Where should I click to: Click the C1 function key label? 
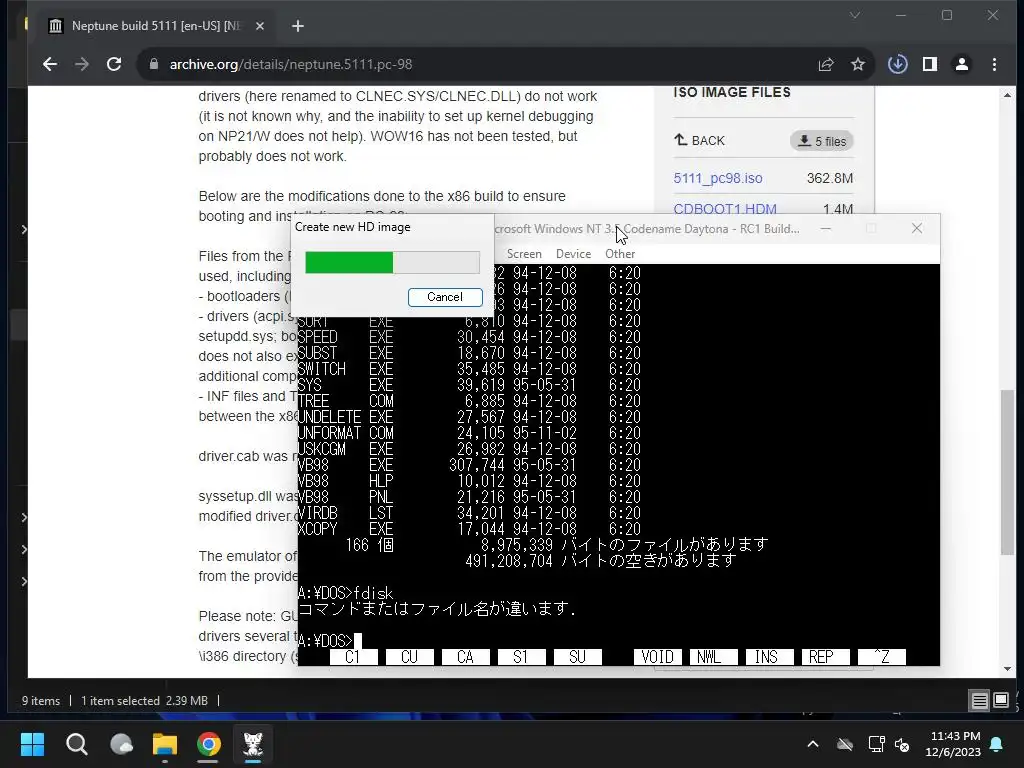(x=353, y=657)
